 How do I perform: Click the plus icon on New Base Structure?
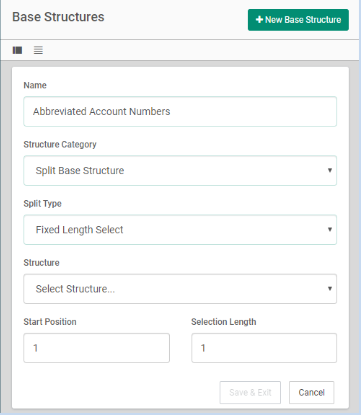(259, 20)
